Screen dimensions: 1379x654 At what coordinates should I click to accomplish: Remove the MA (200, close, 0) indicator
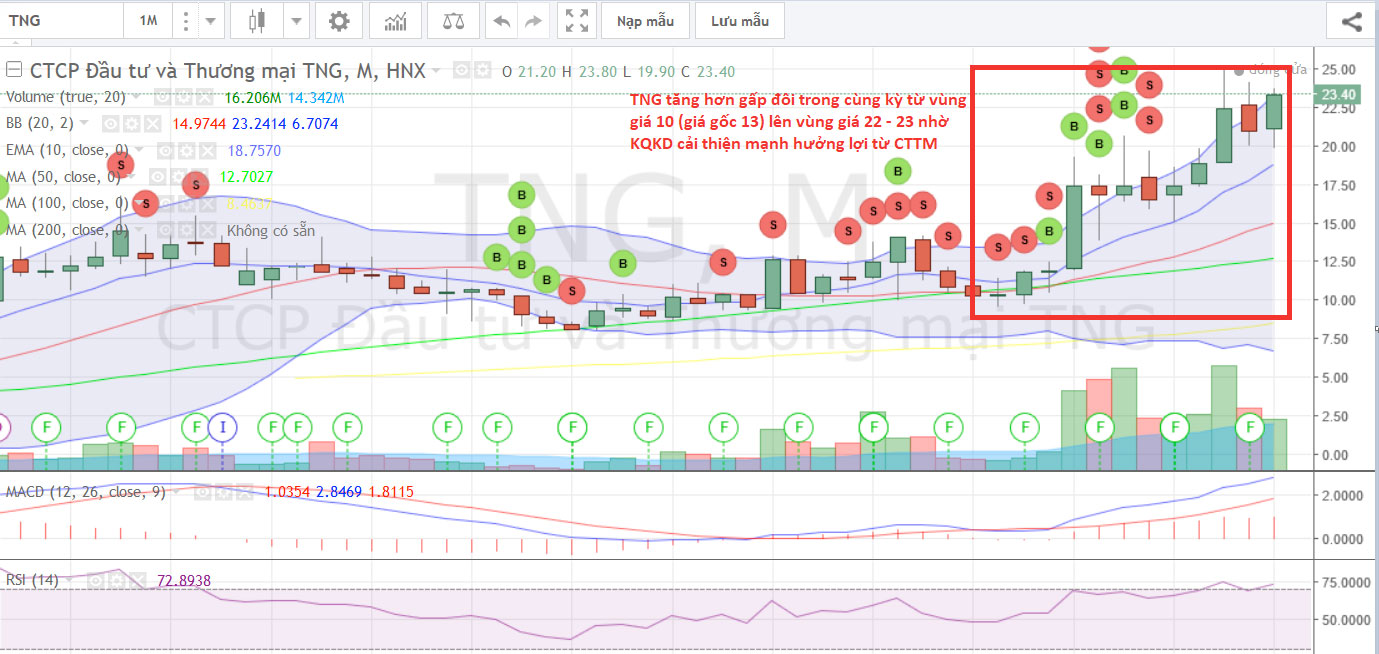208,231
